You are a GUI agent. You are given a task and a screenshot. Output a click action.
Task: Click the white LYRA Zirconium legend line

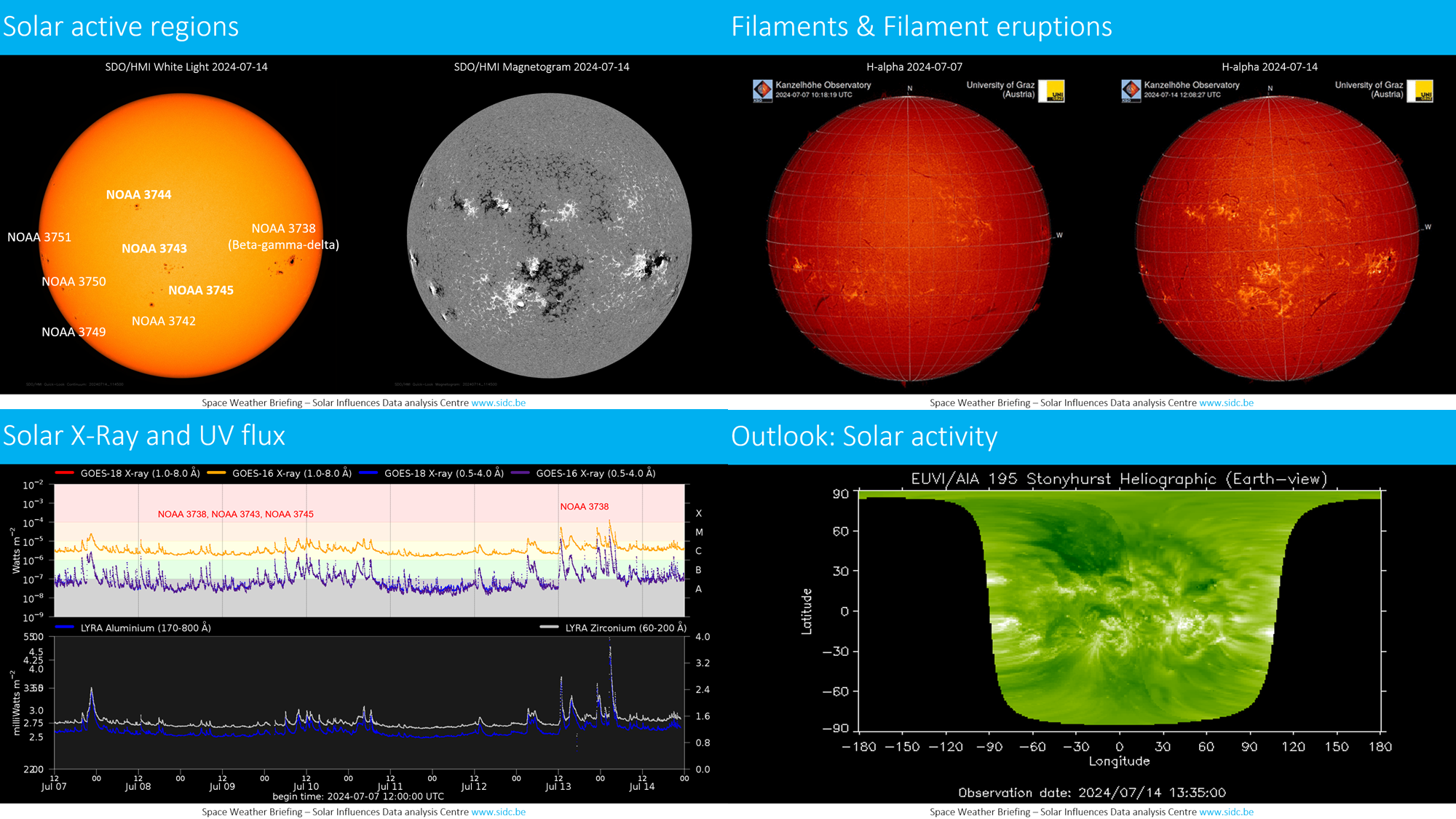click(x=549, y=628)
